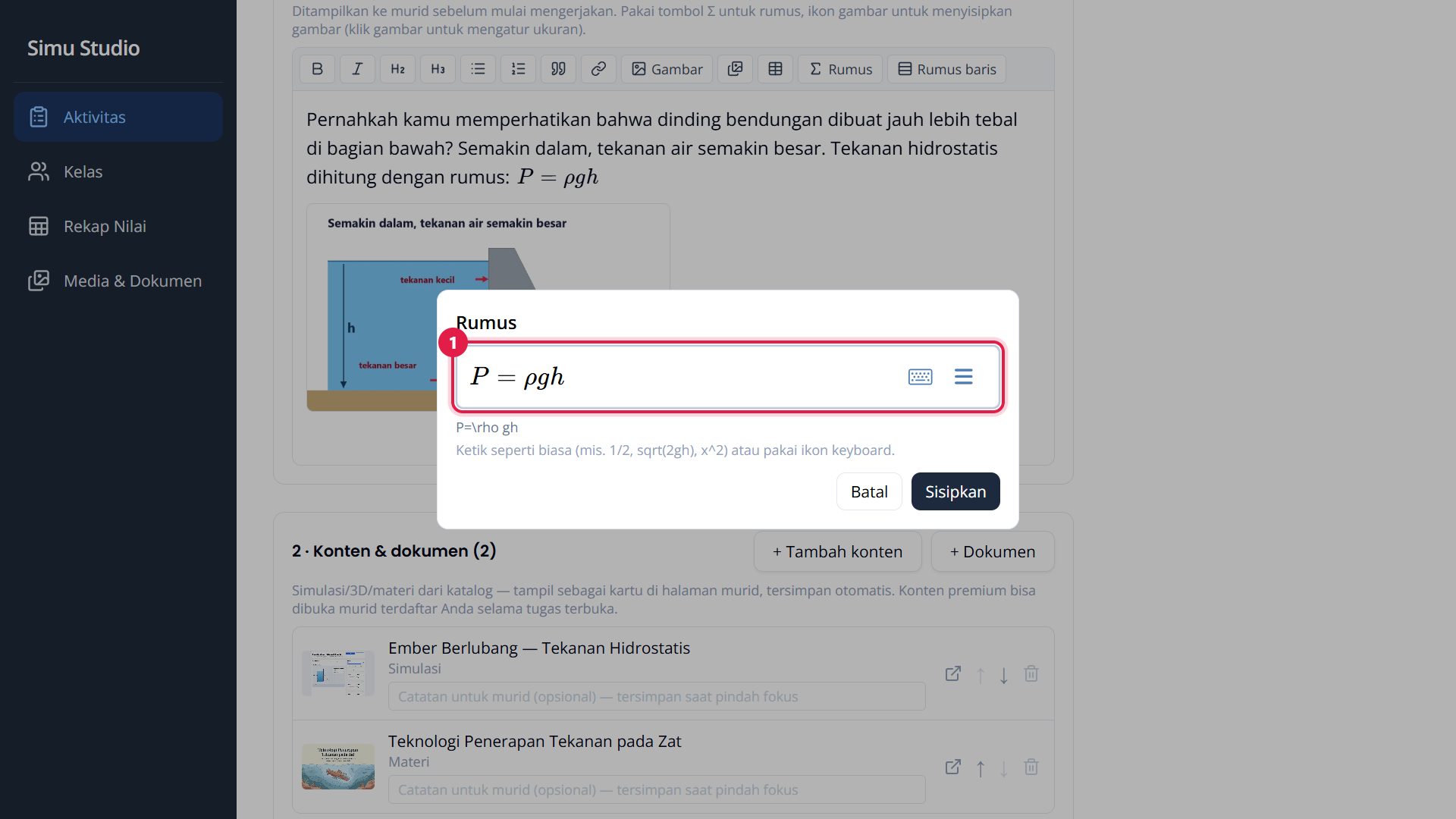Click the Rumus formula toolbar button

coord(840,69)
